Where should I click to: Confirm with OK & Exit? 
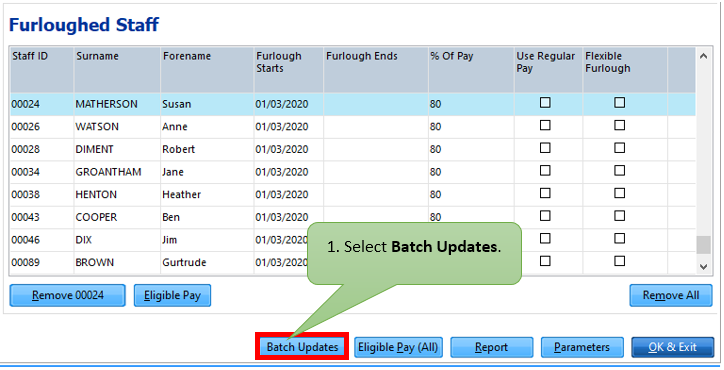tap(672, 347)
